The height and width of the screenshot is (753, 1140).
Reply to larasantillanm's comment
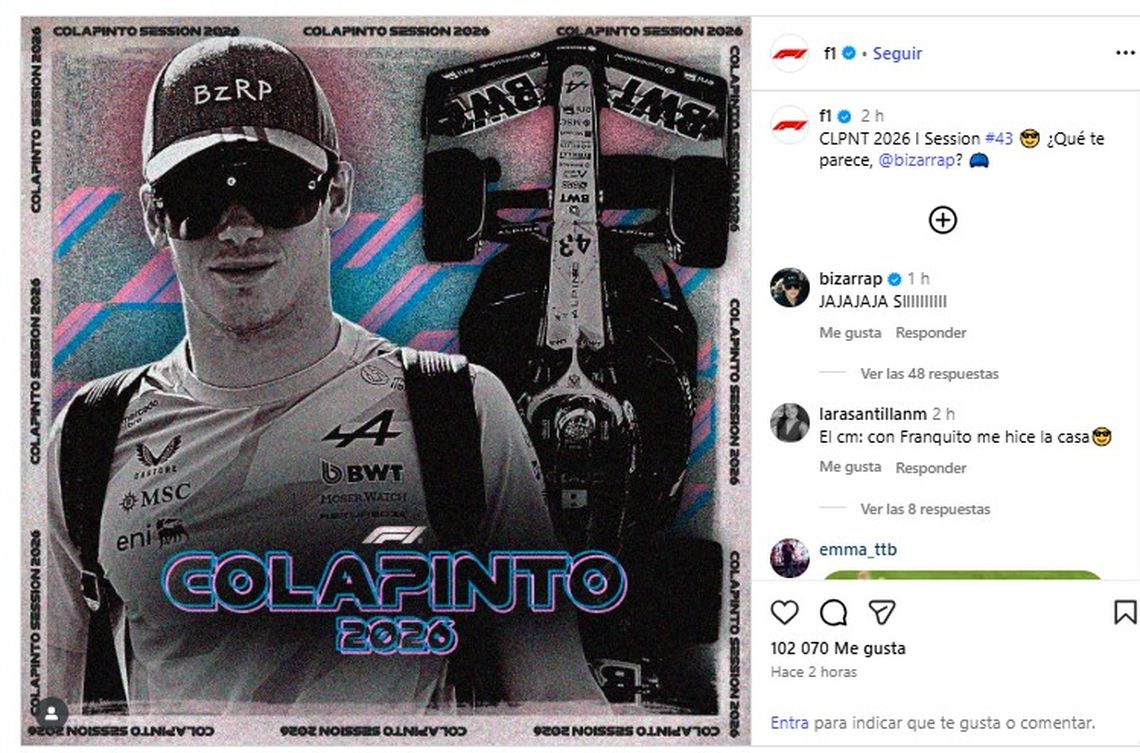coord(931,468)
